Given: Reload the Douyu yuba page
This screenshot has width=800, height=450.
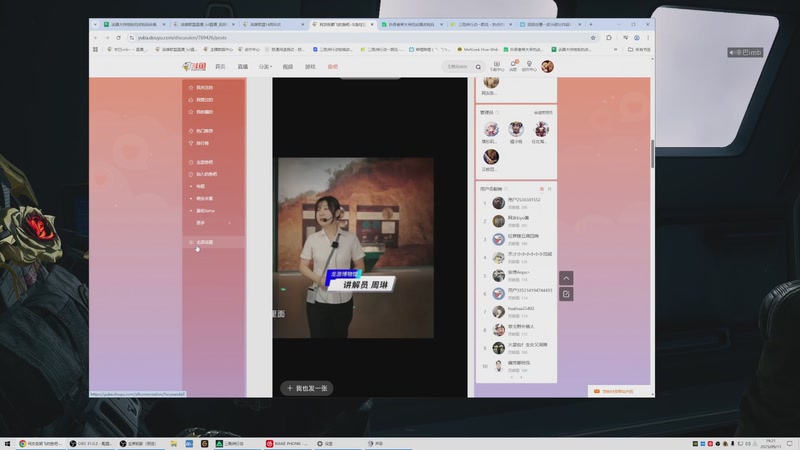Looking at the screenshot, I should pos(118,38).
